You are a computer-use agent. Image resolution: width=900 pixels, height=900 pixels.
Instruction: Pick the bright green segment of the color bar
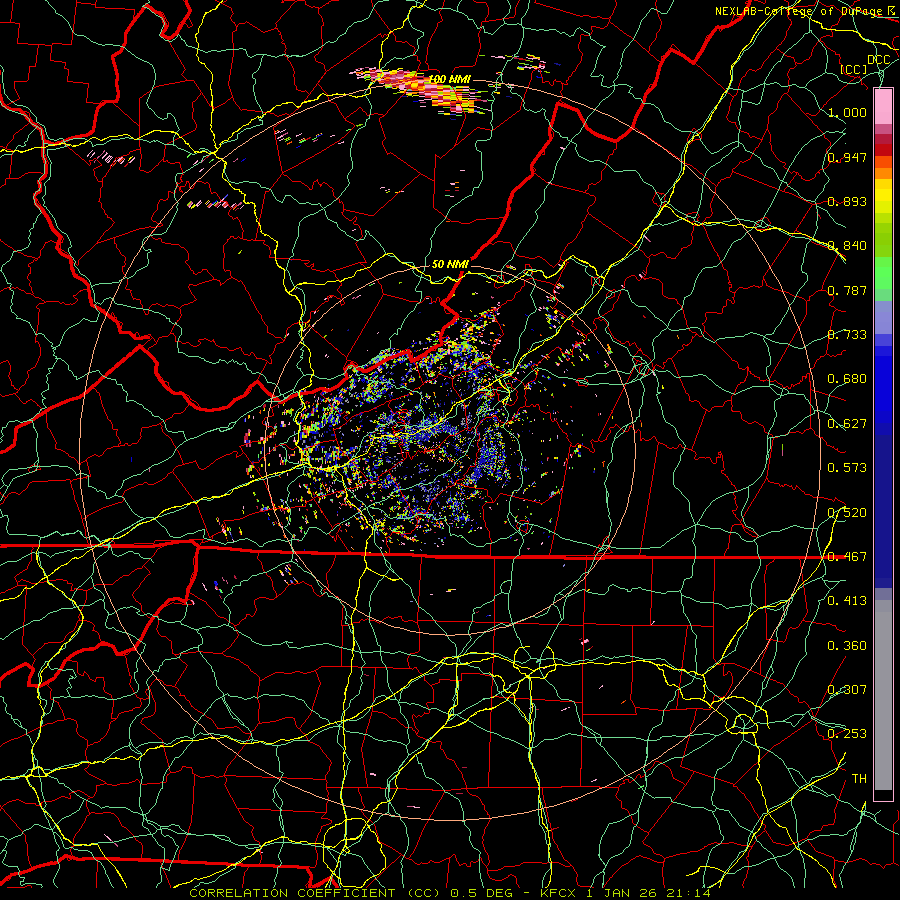pyautogui.click(x=883, y=273)
